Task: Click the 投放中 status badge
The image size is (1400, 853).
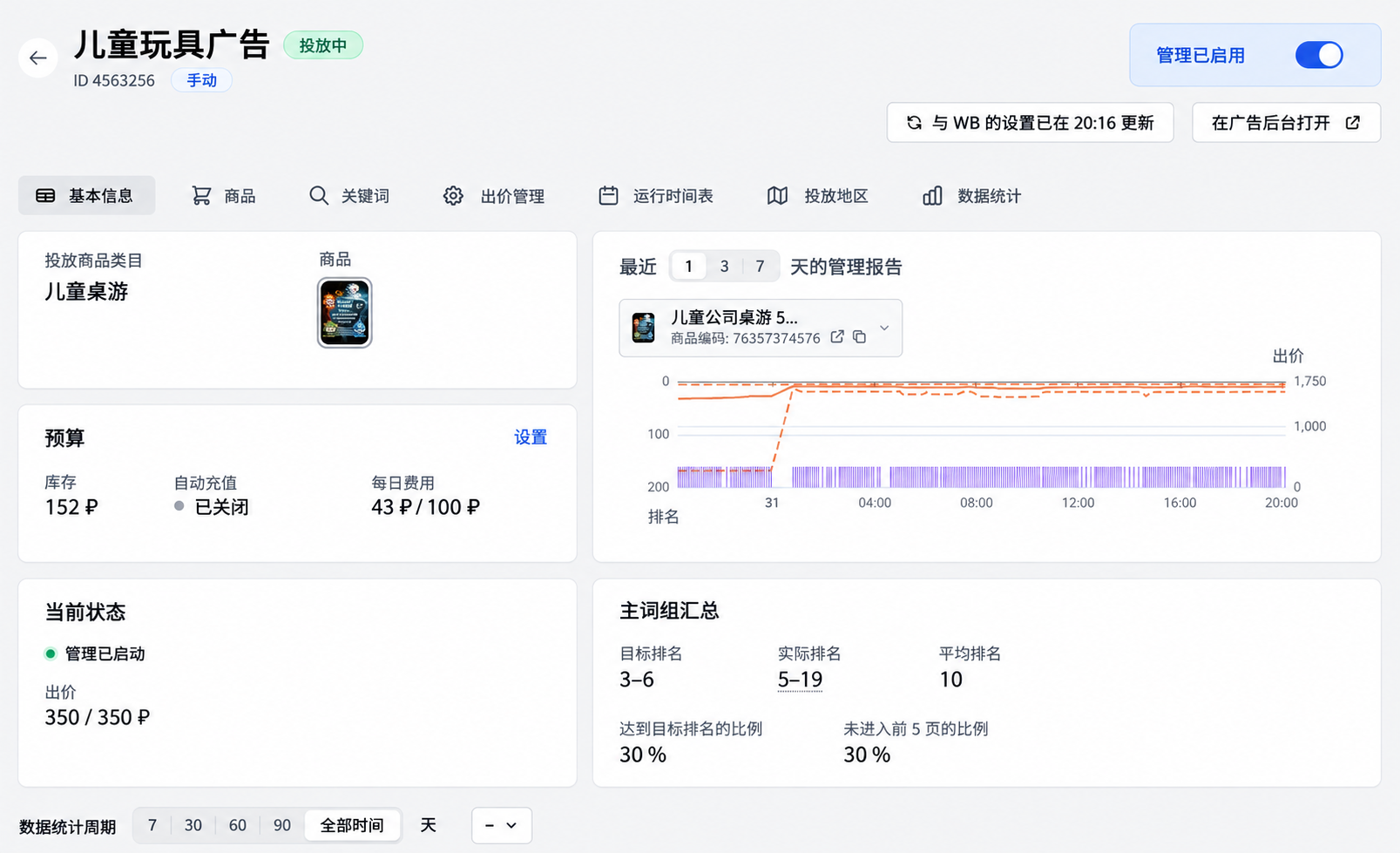Action: pos(323,45)
